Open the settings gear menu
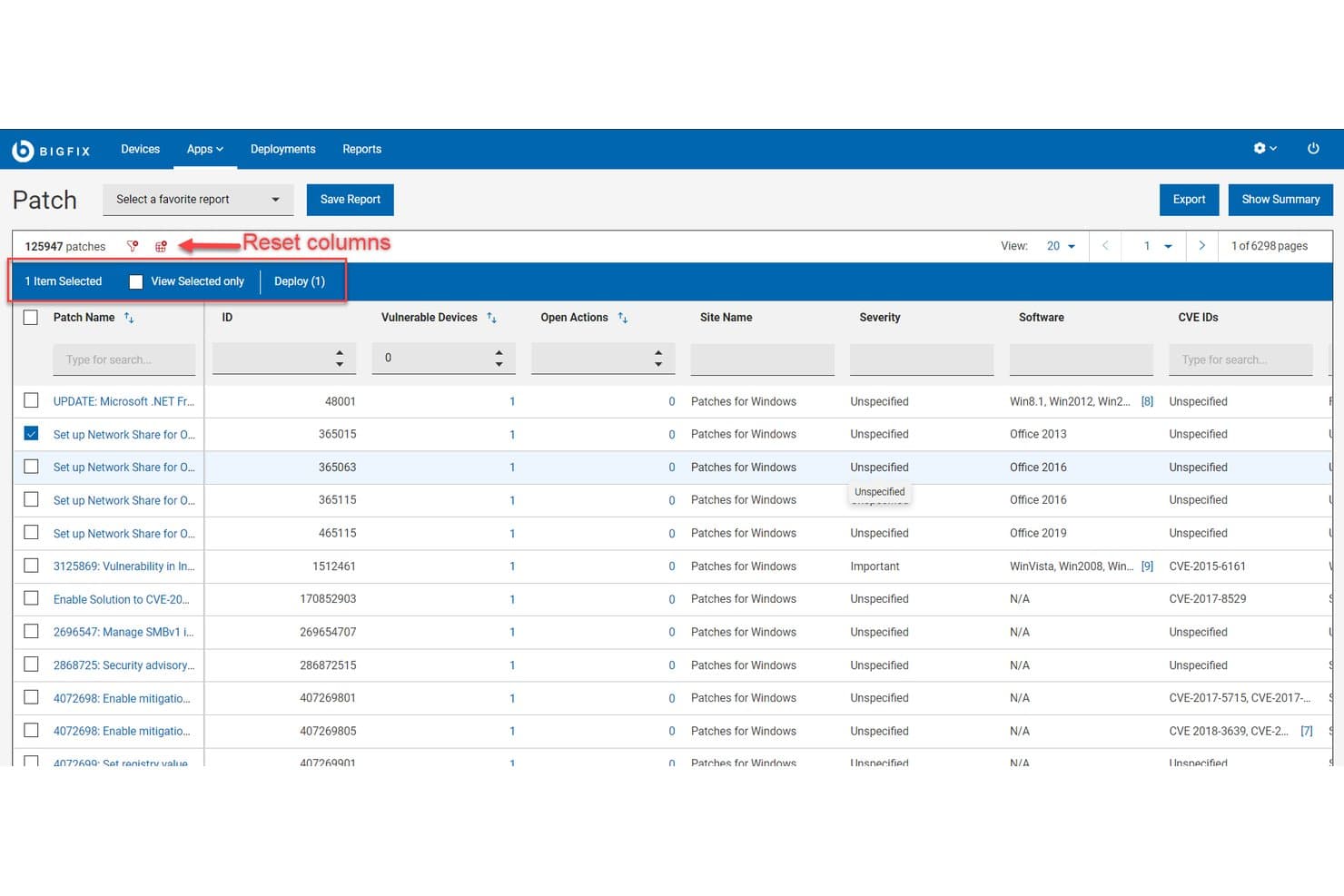1344x896 pixels. (x=1265, y=148)
